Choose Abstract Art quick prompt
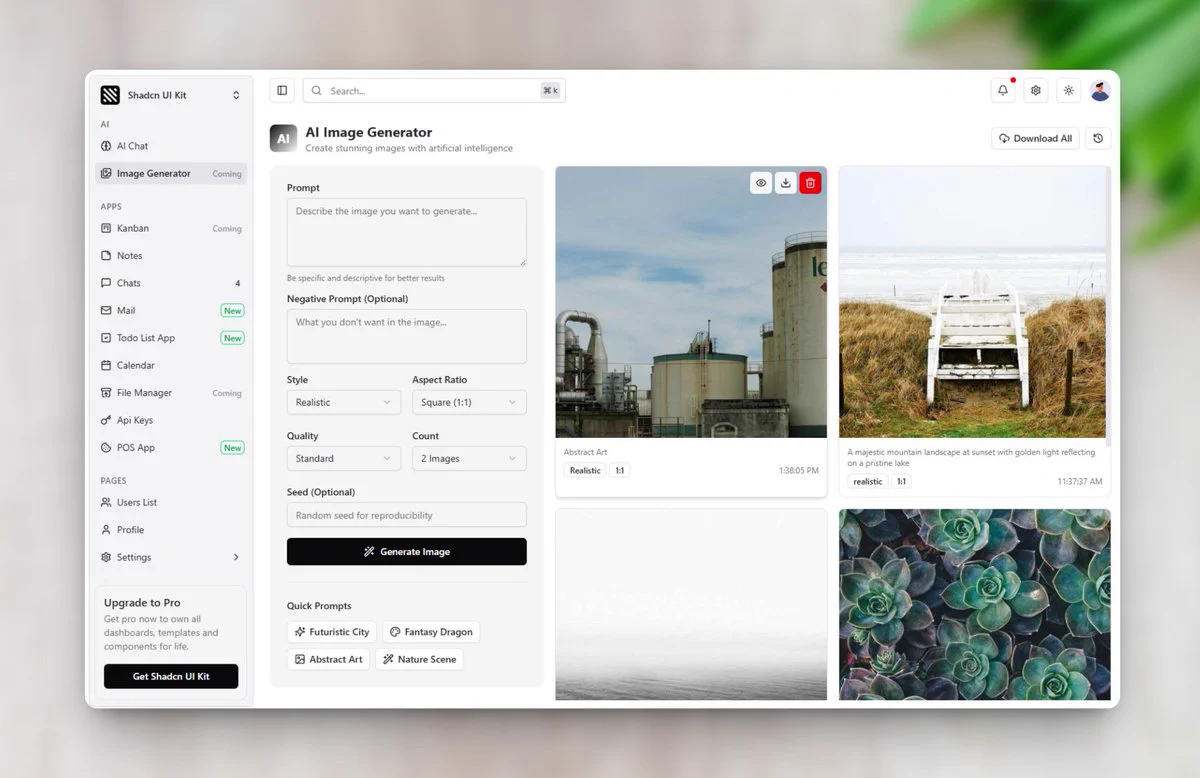Screen dimensions: 1200x778 click(328, 659)
